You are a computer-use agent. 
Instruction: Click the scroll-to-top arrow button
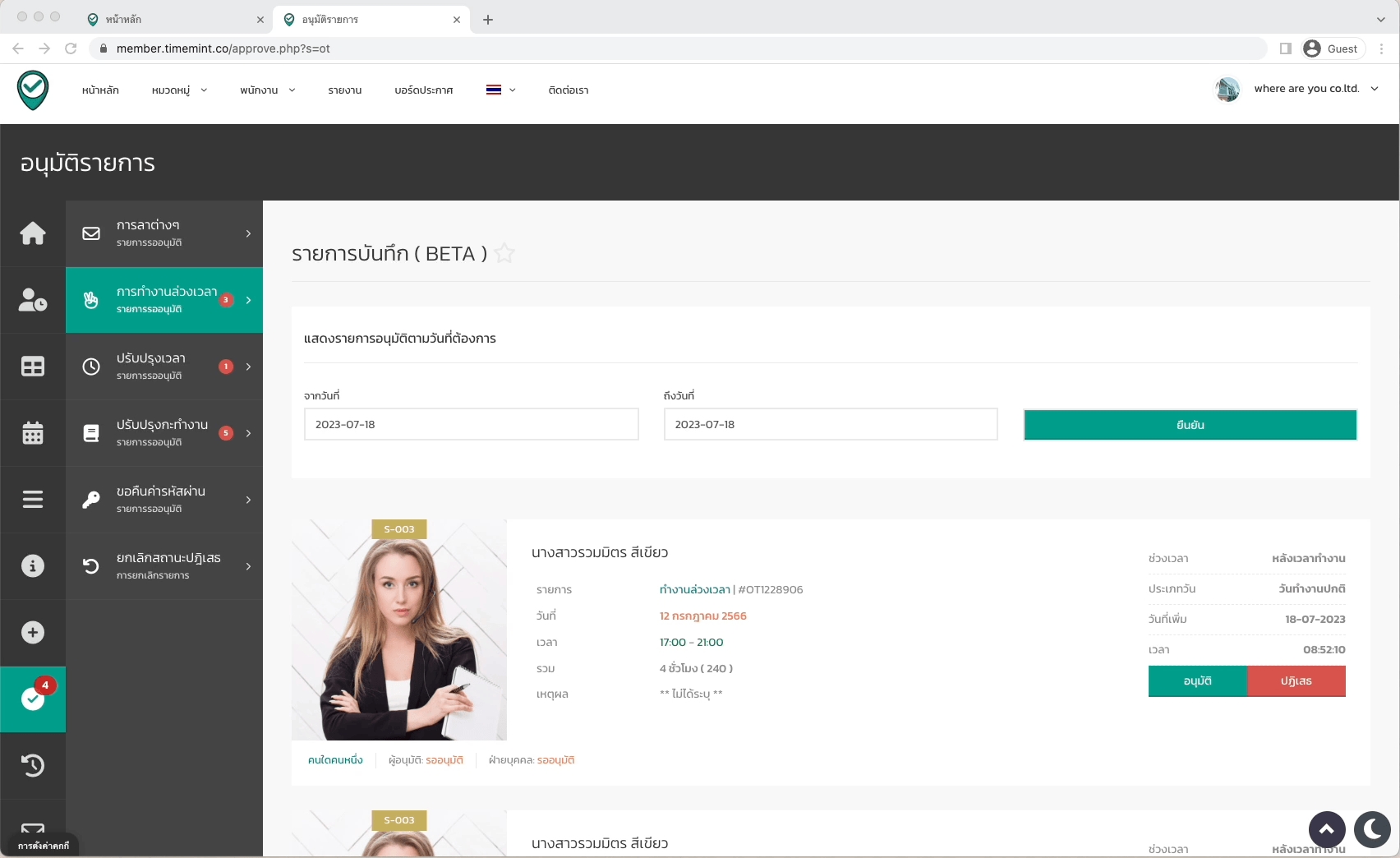click(1326, 829)
